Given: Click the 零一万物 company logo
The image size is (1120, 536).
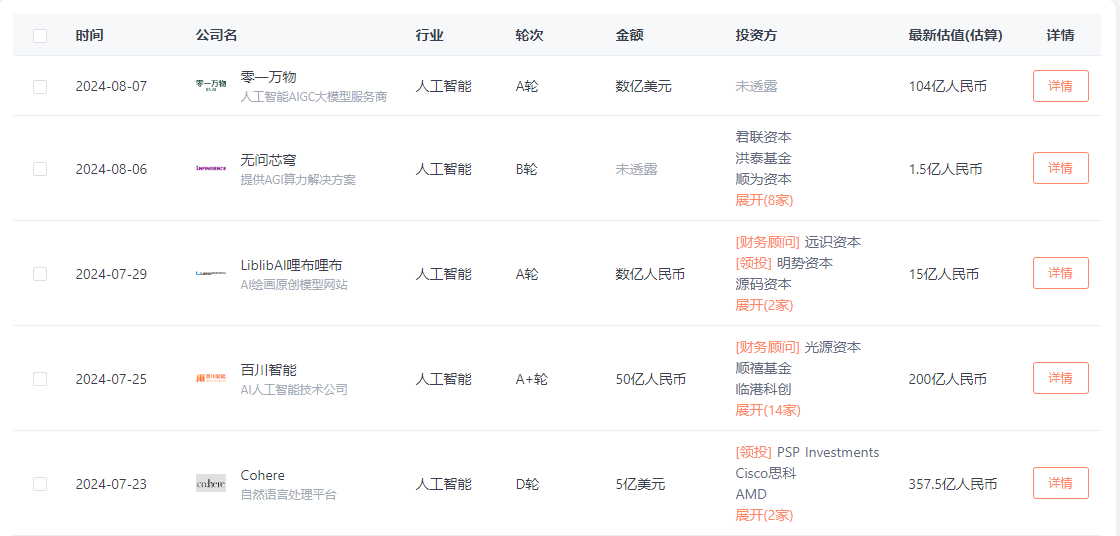Looking at the screenshot, I should click(x=211, y=86).
